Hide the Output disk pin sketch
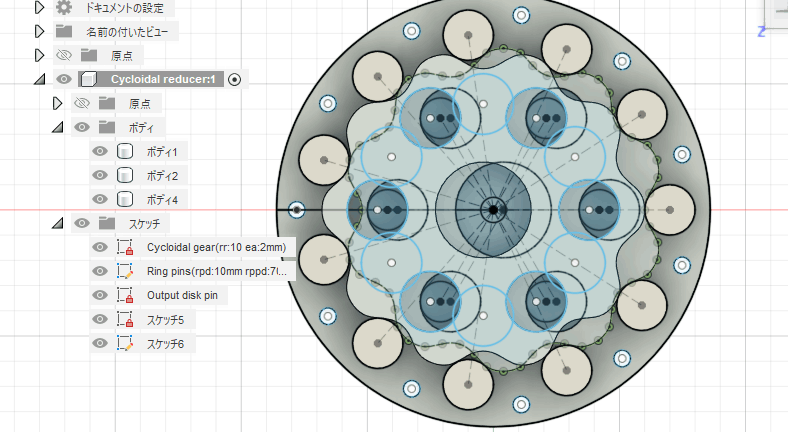This screenshot has height=432, width=788. tap(100, 295)
